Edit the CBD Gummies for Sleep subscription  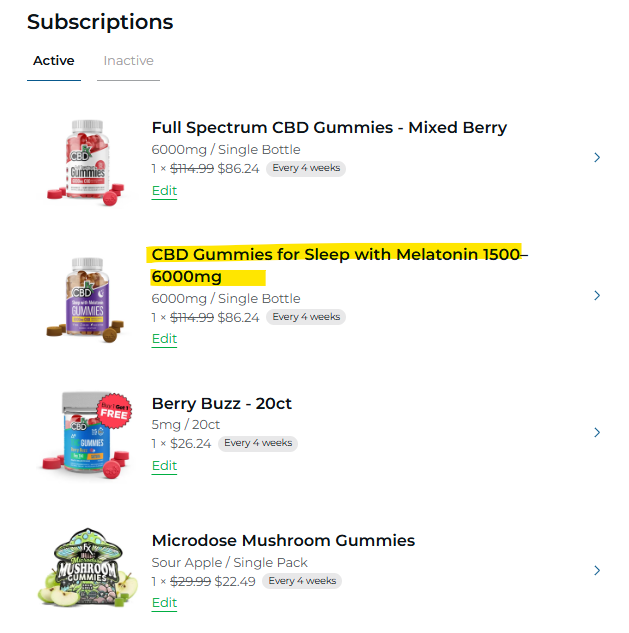[x=164, y=339]
